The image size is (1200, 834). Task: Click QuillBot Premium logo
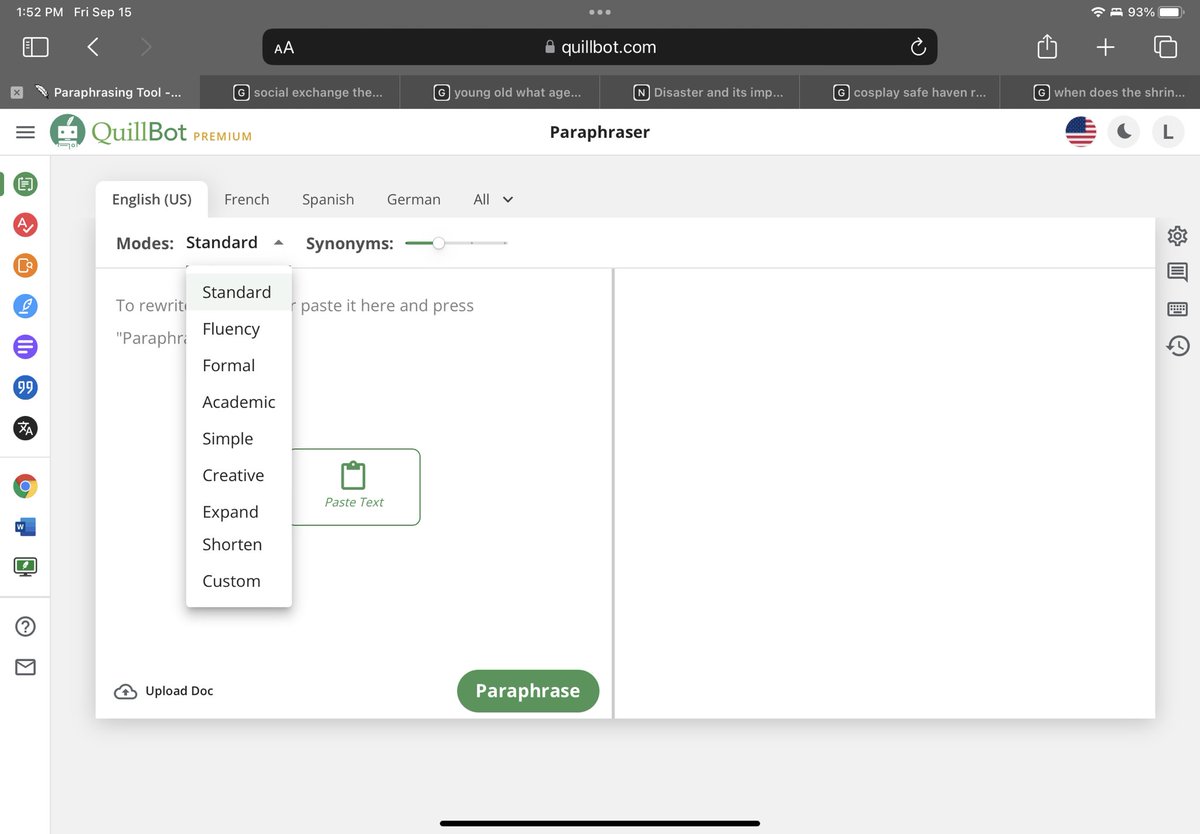[x=151, y=132]
